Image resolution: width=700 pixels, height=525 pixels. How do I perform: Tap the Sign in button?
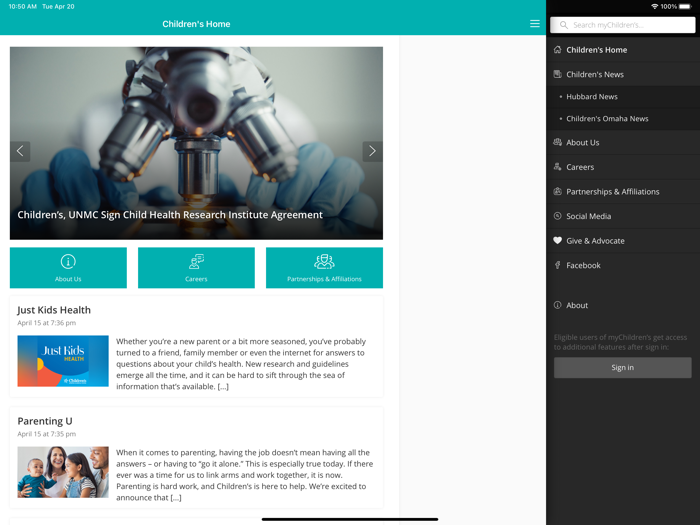pyautogui.click(x=622, y=367)
